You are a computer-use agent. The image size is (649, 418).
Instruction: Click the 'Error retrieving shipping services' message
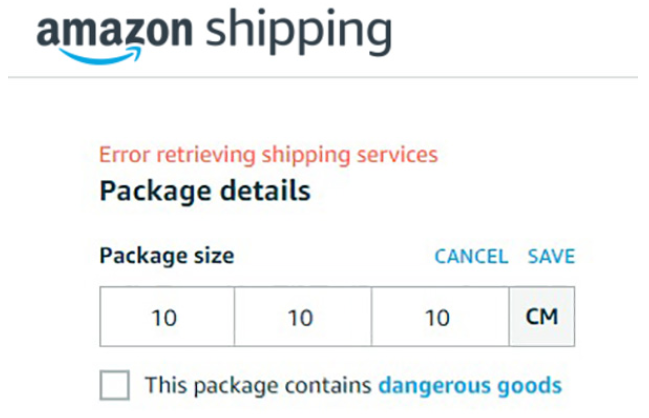coord(269,155)
